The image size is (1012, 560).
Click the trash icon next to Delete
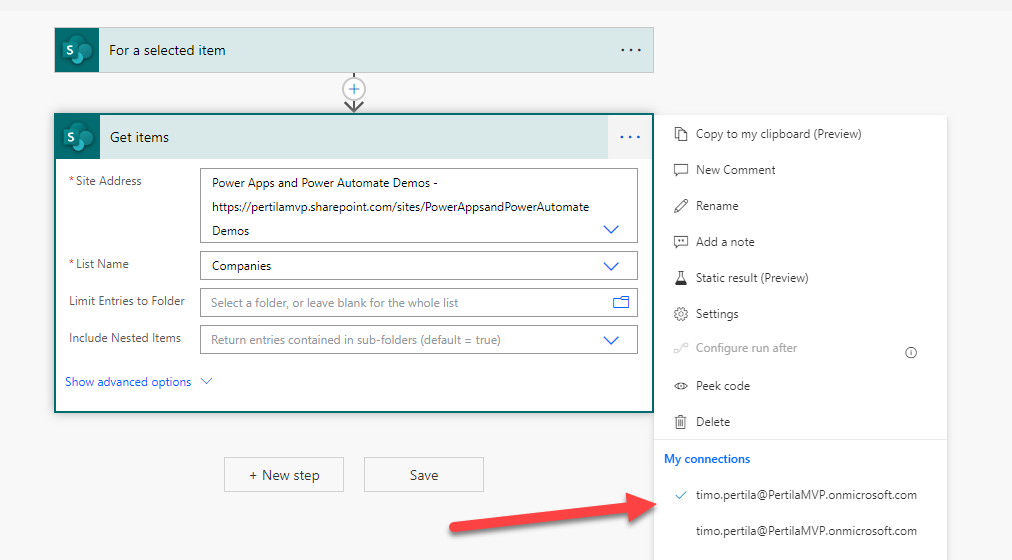point(681,422)
